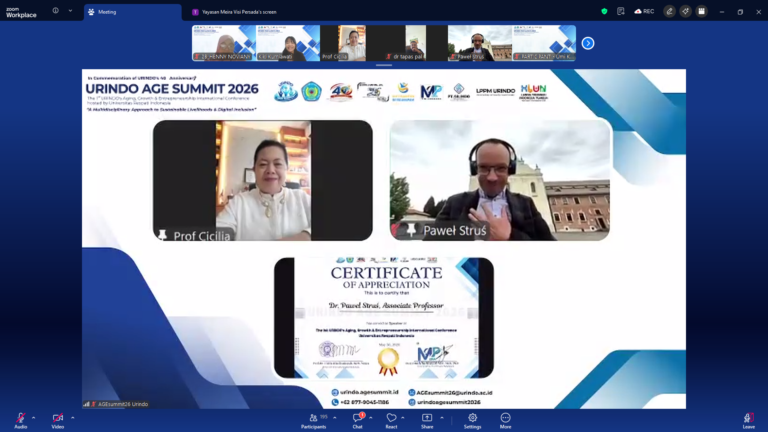Select Paweł Struś thumbnail in gallery strip
This screenshot has width=768, height=432.
tap(480, 43)
